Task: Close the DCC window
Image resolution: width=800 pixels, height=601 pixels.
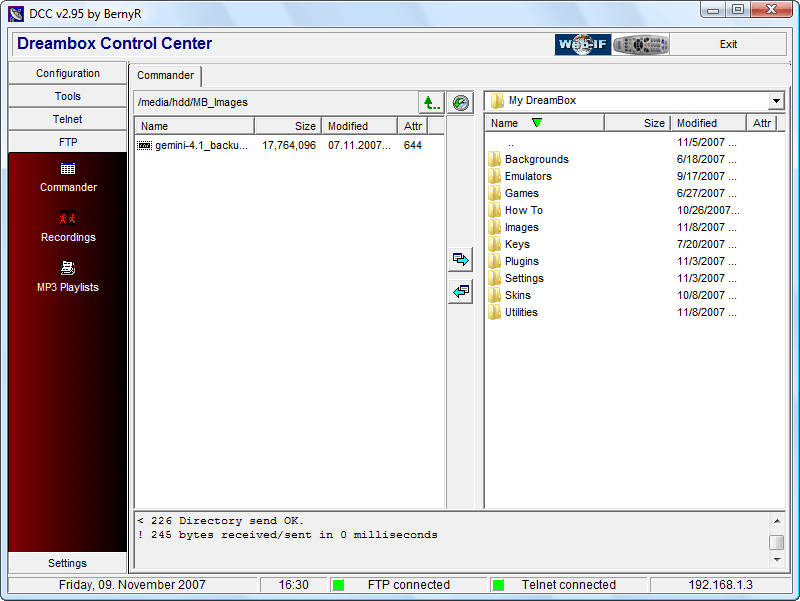Action: [771, 10]
